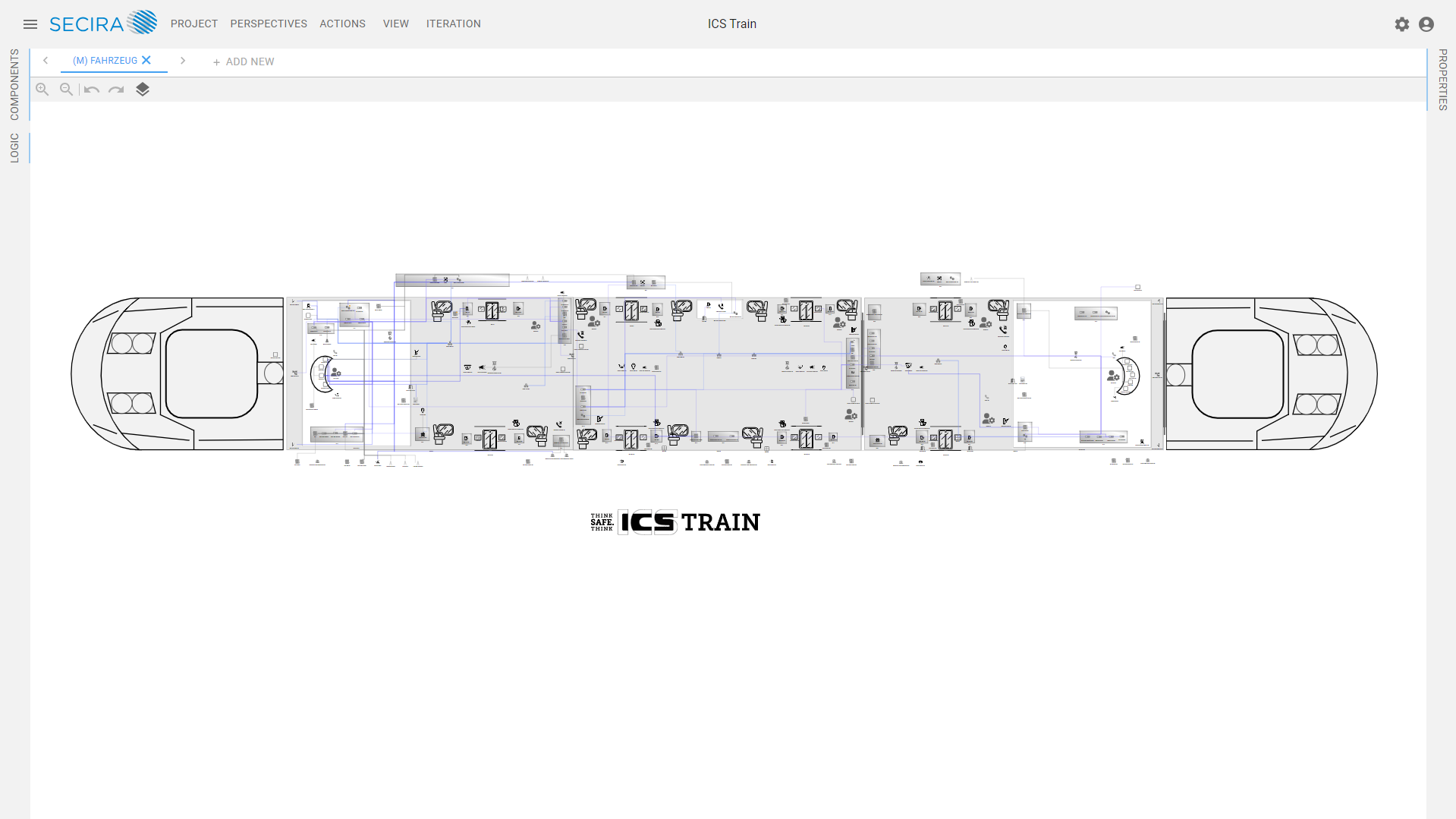Select the right train nose cab

click(1272, 374)
